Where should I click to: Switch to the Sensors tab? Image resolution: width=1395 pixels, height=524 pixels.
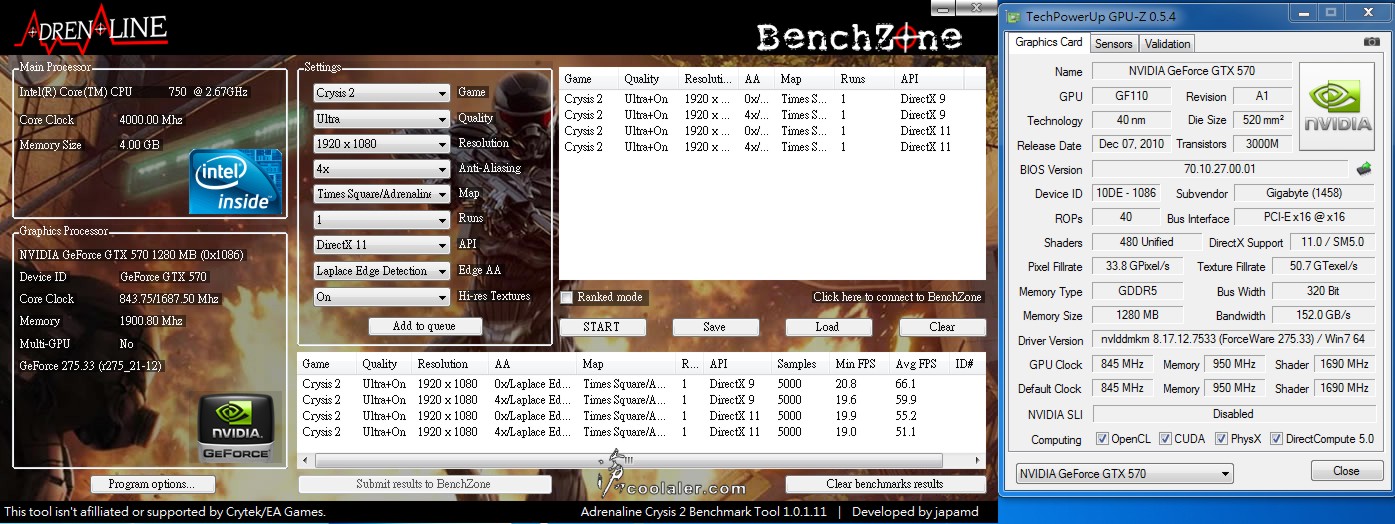1113,44
